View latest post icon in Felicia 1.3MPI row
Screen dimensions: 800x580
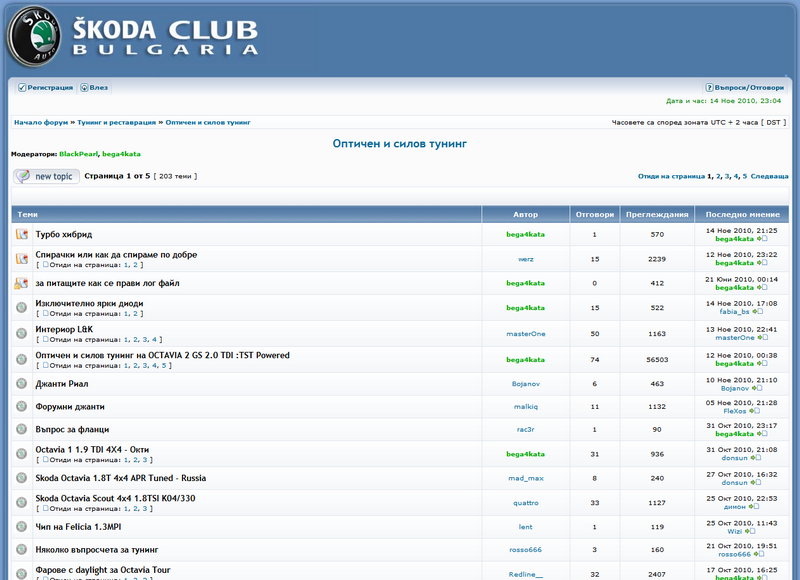pyautogui.click(x=750, y=532)
